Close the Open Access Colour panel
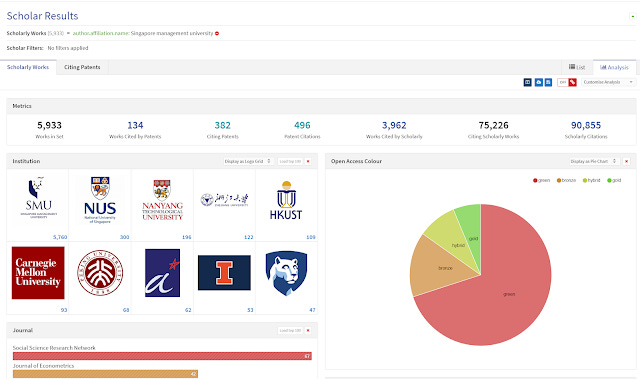 tap(627, 162)
